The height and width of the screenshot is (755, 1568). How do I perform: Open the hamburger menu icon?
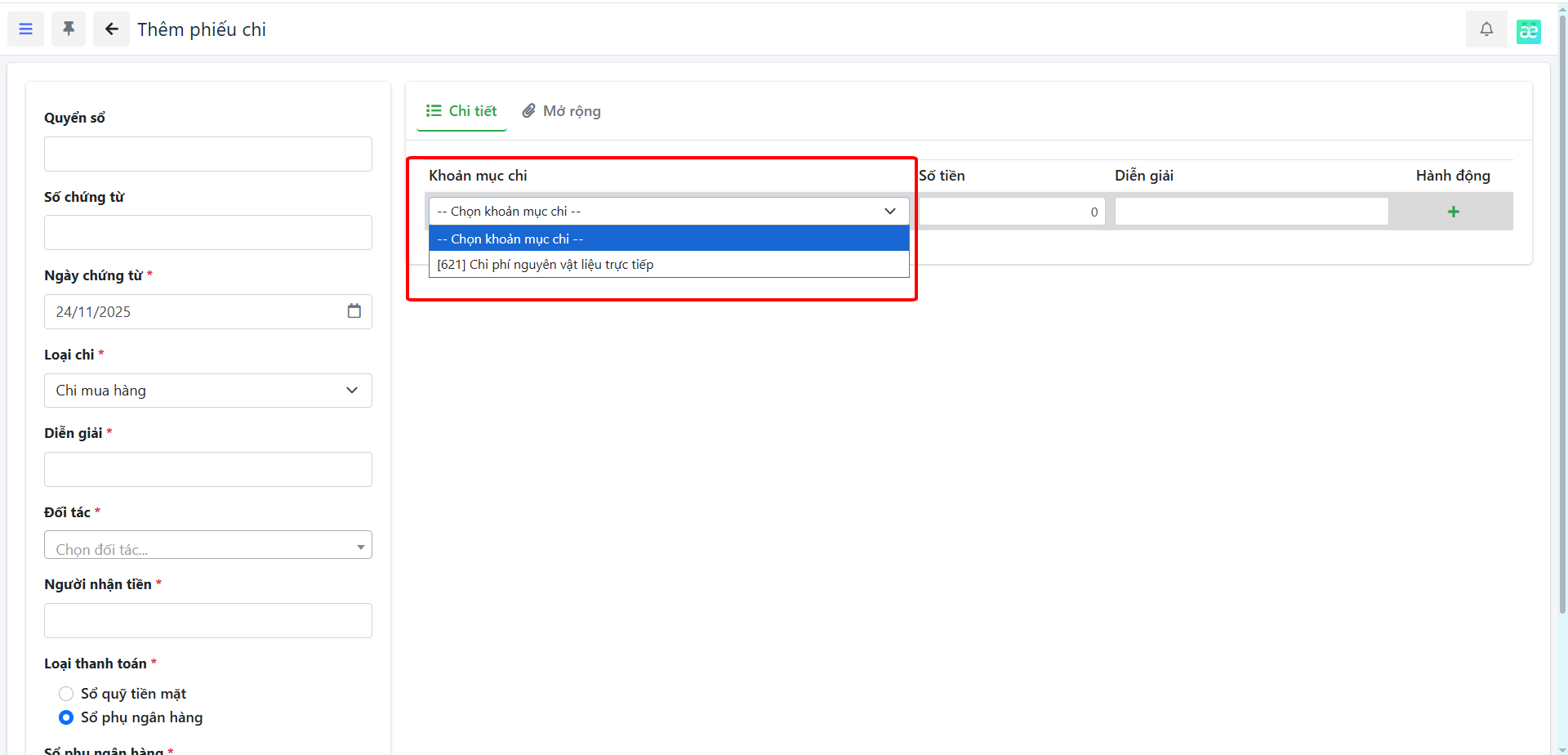click(x=25, y=29)
